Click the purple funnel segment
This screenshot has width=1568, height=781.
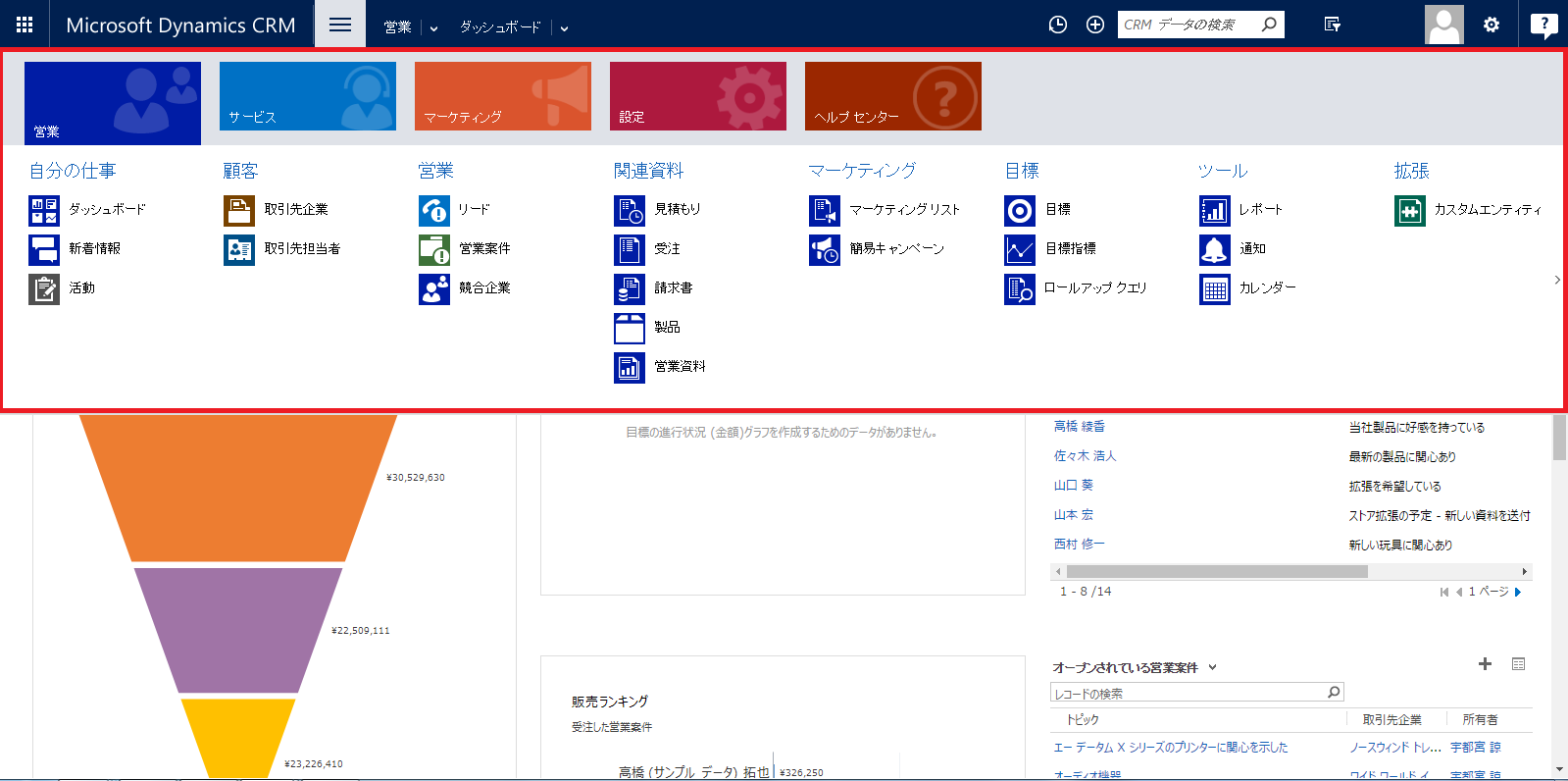[x=238, y=631]
